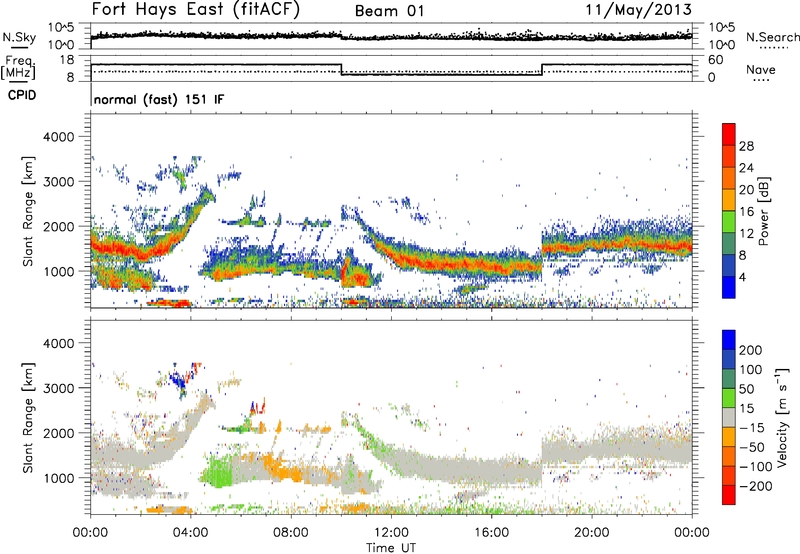Click the 'Power [dB]' colorbar title
This screenshot has width=800, height=554.
[x=763, y=211]
